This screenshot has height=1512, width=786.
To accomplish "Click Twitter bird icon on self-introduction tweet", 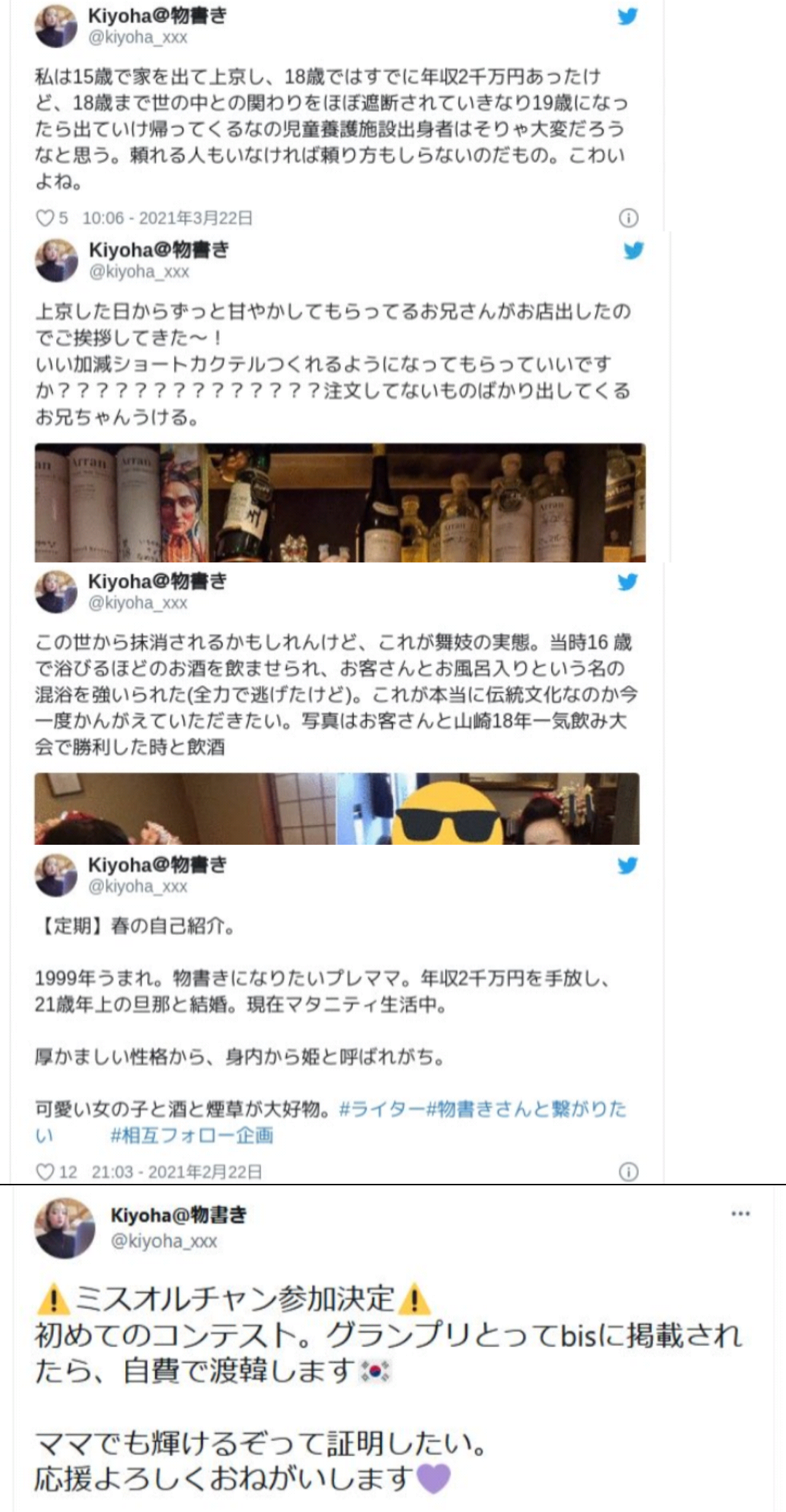I will point(627,865).
